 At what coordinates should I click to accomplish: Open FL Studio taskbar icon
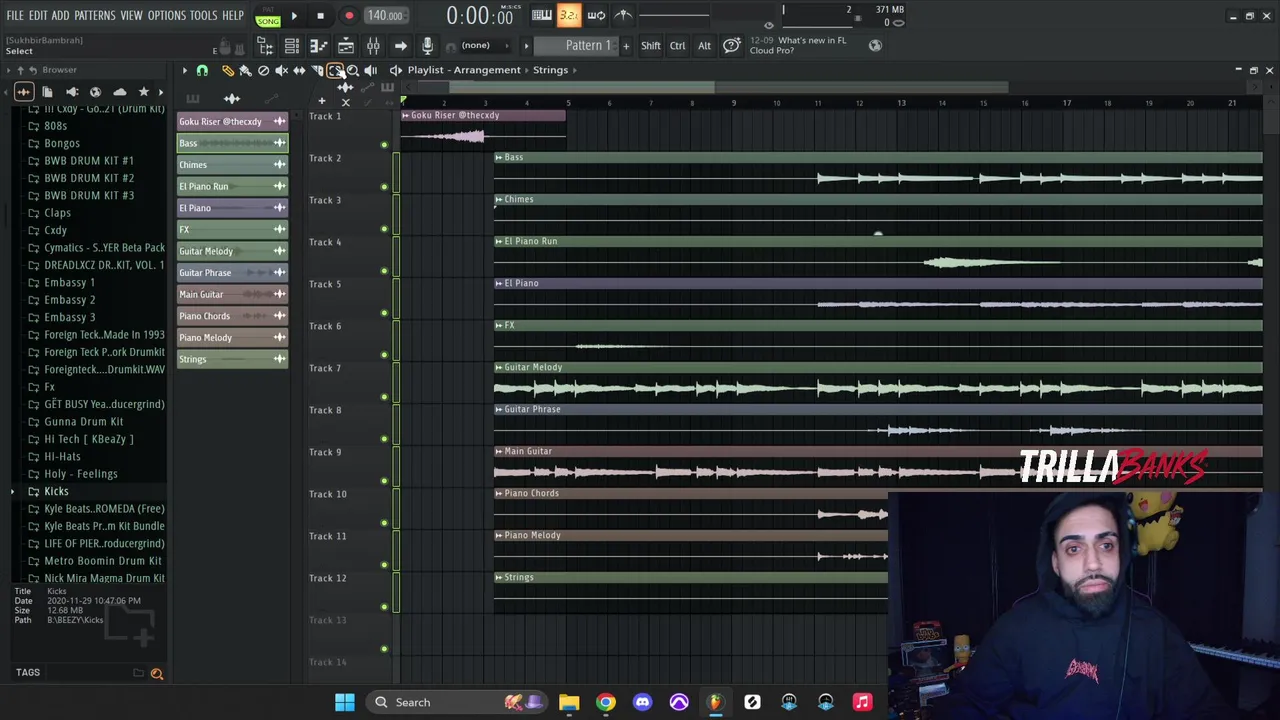[x=715, y=702]
